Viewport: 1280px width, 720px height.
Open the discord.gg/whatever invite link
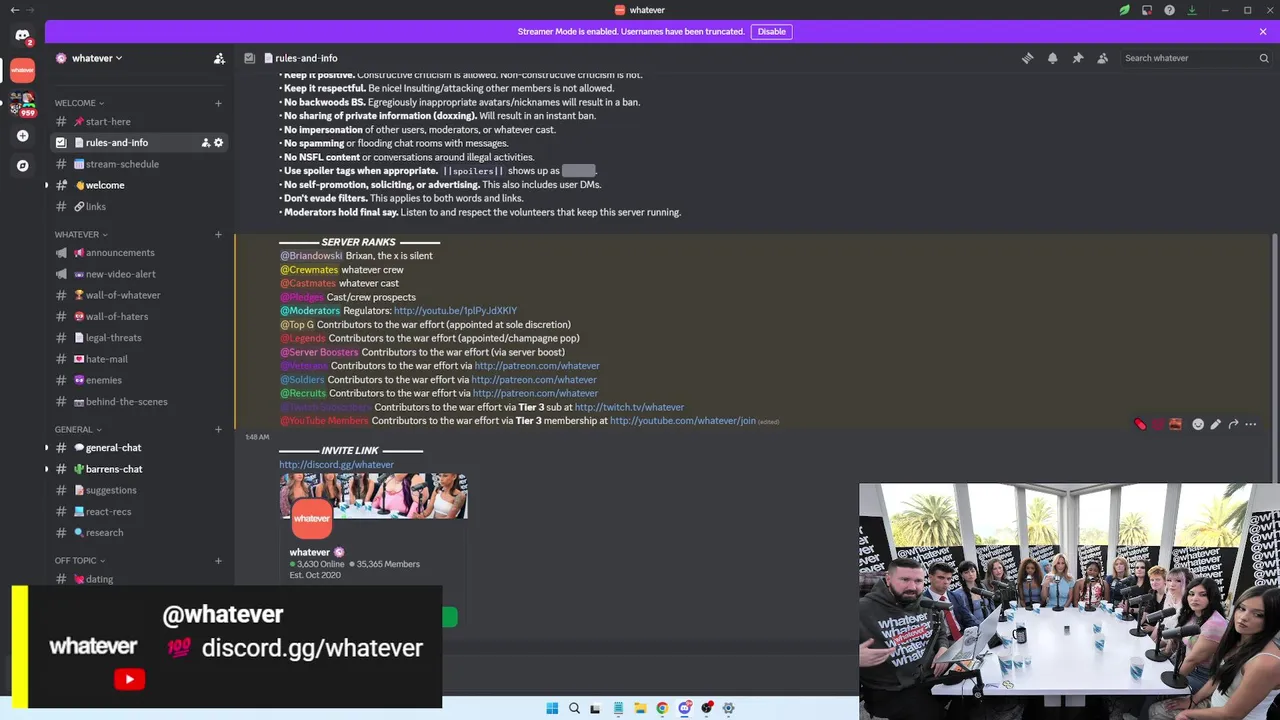coord(336,465)
